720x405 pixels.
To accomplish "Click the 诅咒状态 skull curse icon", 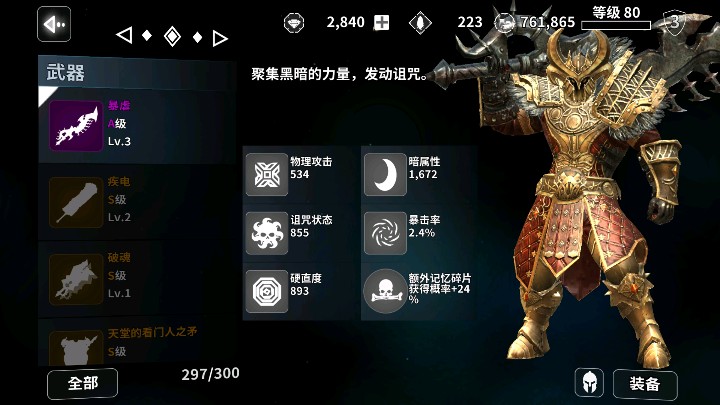I will pos(267,233).
